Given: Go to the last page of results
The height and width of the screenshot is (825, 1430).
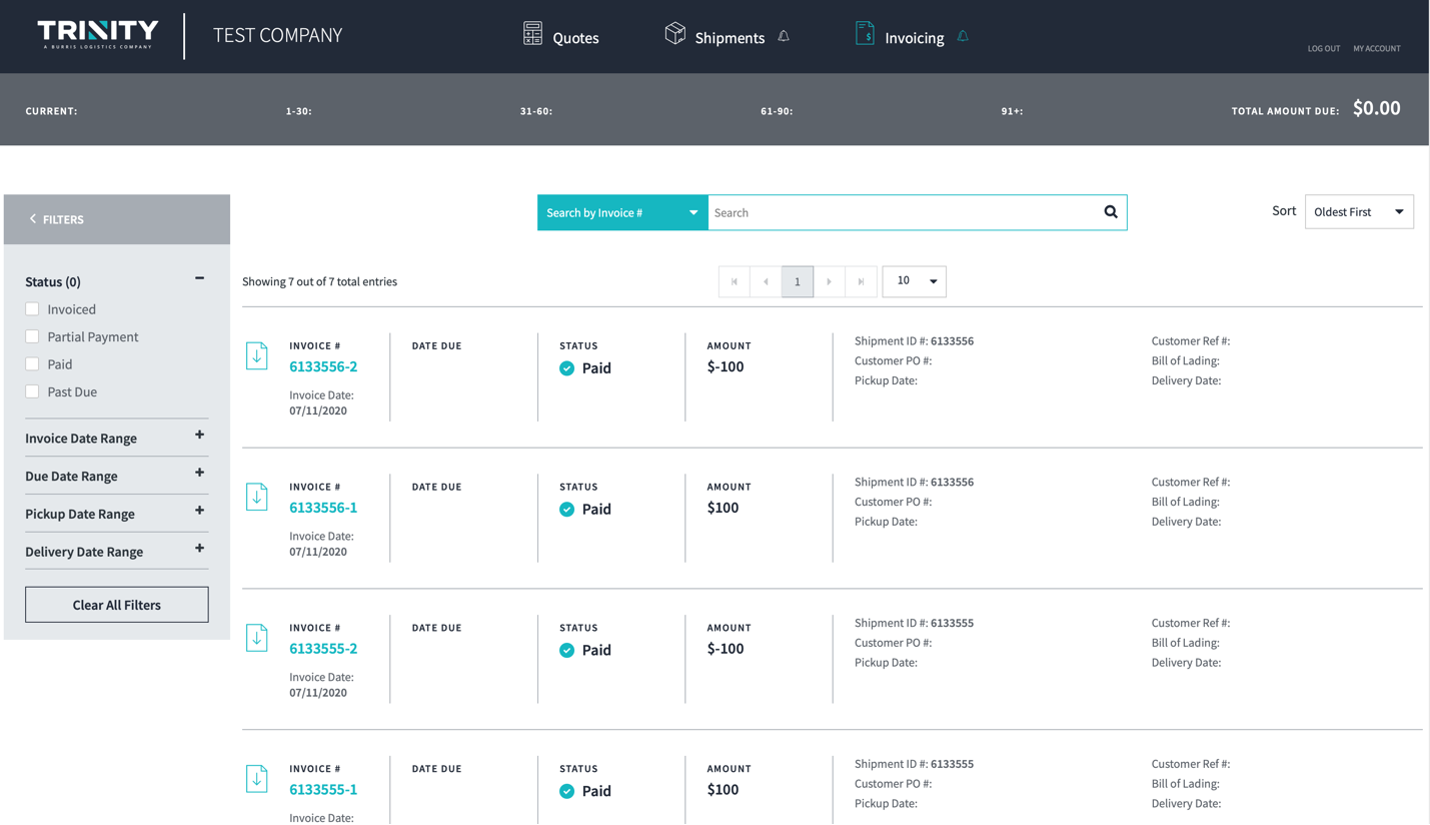Looking at the screenshot, I should coord(861,282).
